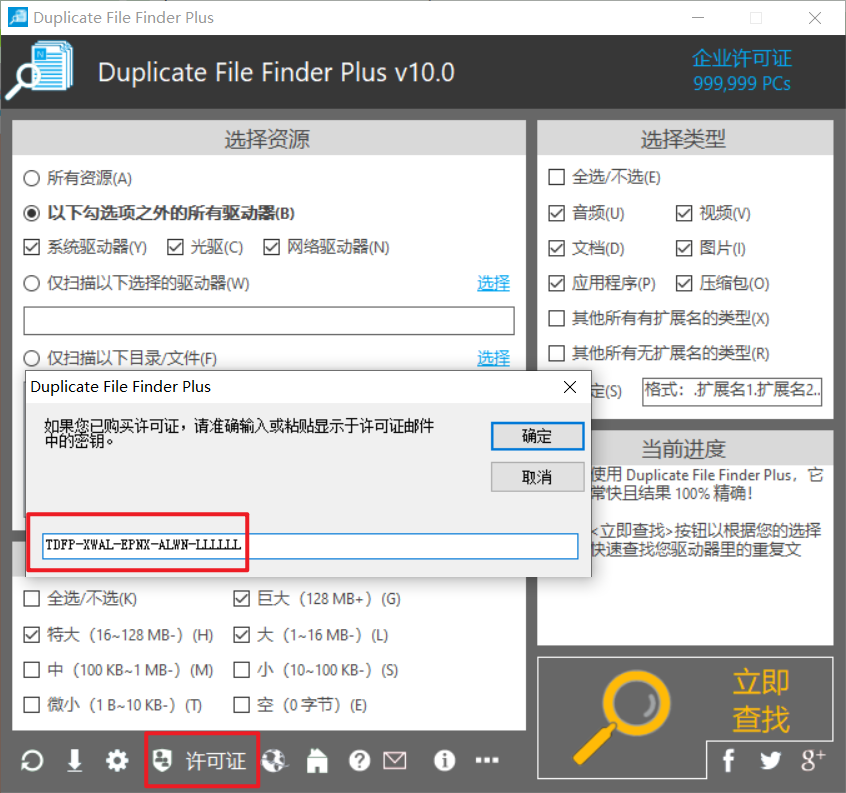This screenshot has width=846, height=793.
Task: Click the app logo in header
Action: (x=40, y=72)
